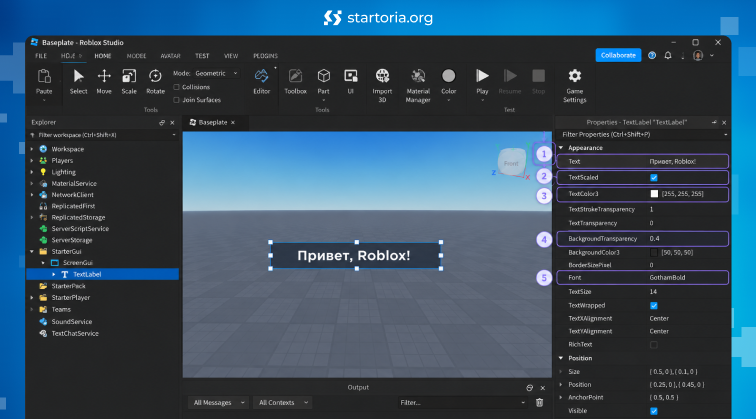Activate the Scale tool

point(129,76)
